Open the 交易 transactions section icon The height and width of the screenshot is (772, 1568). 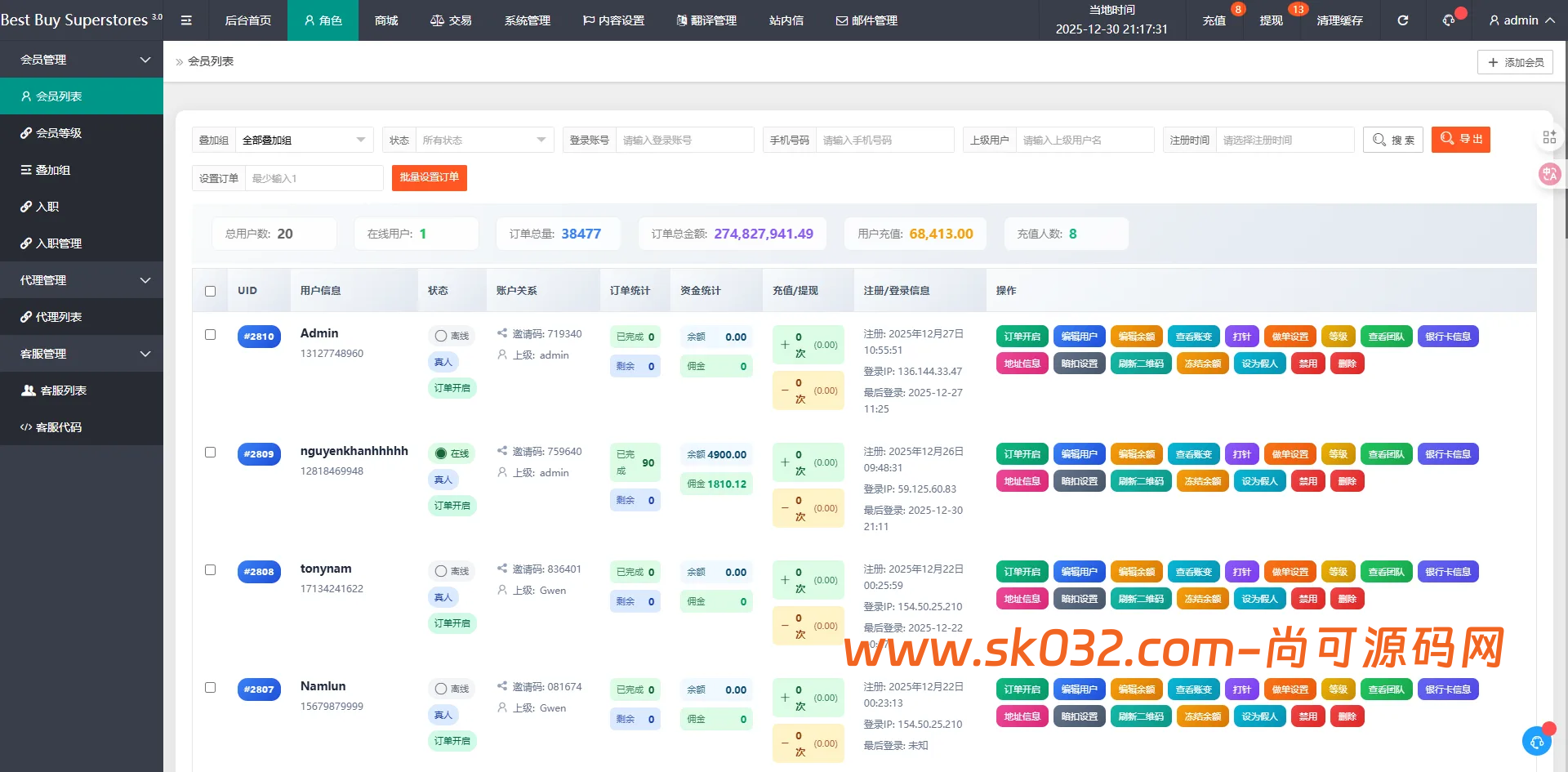pos(436,20)
